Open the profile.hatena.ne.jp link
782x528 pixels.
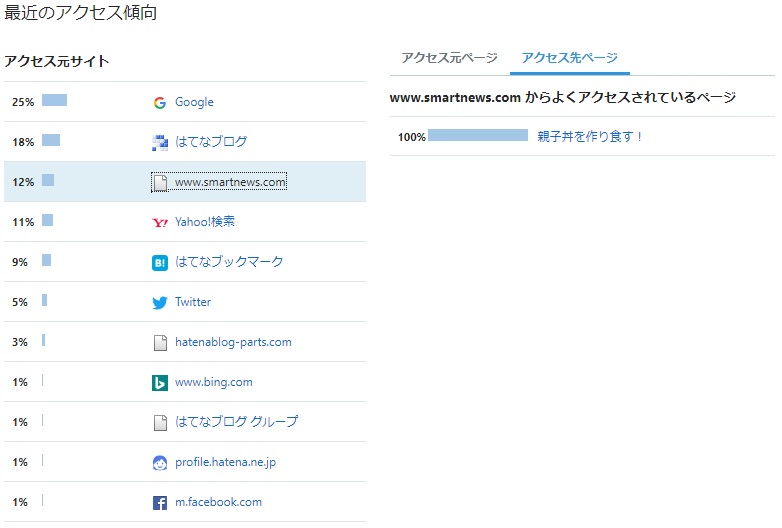(225, 462)
